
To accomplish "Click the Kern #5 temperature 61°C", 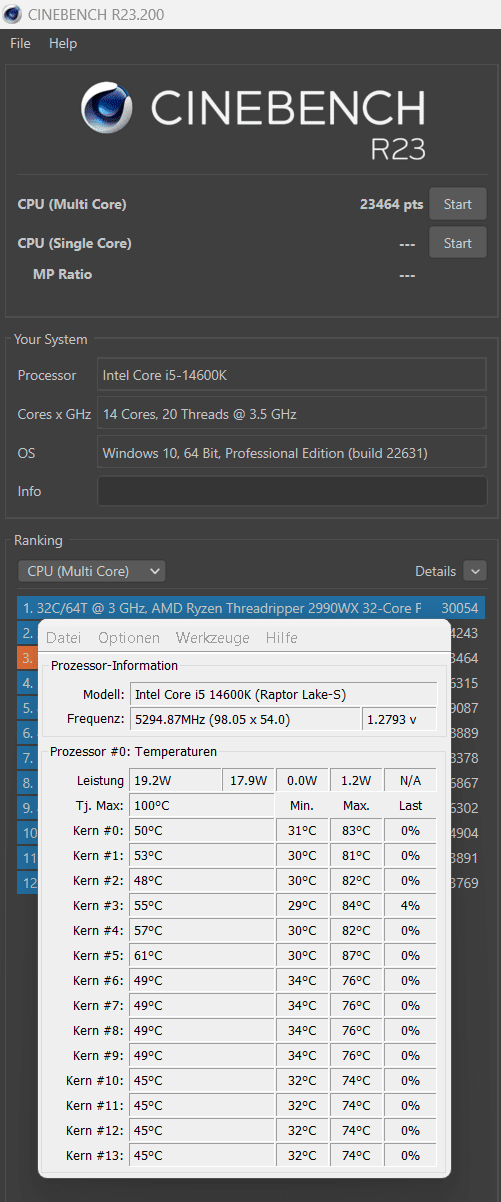I will coord(201,955).
